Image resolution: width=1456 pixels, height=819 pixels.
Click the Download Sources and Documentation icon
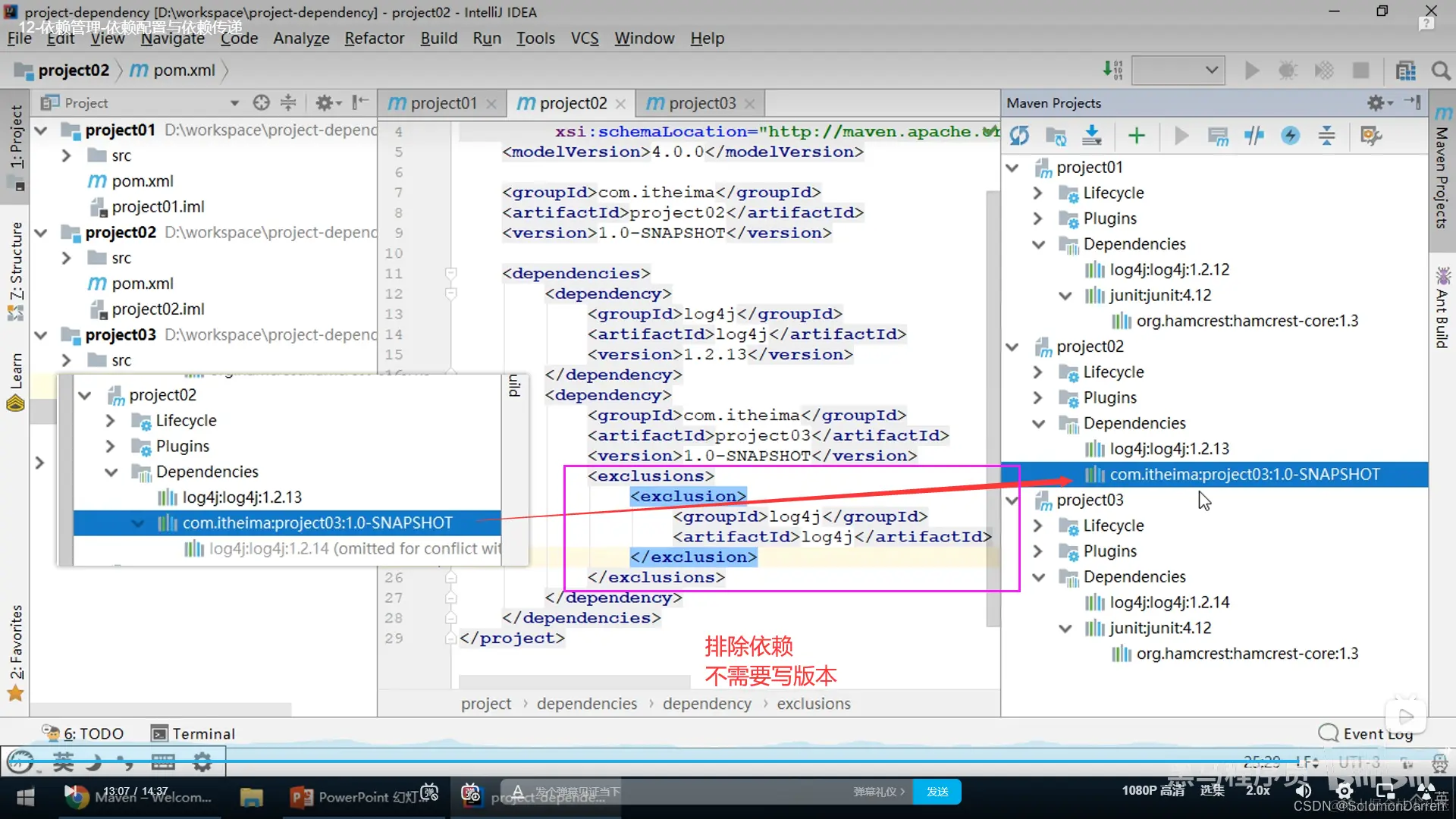click(x=1092, y=136)
